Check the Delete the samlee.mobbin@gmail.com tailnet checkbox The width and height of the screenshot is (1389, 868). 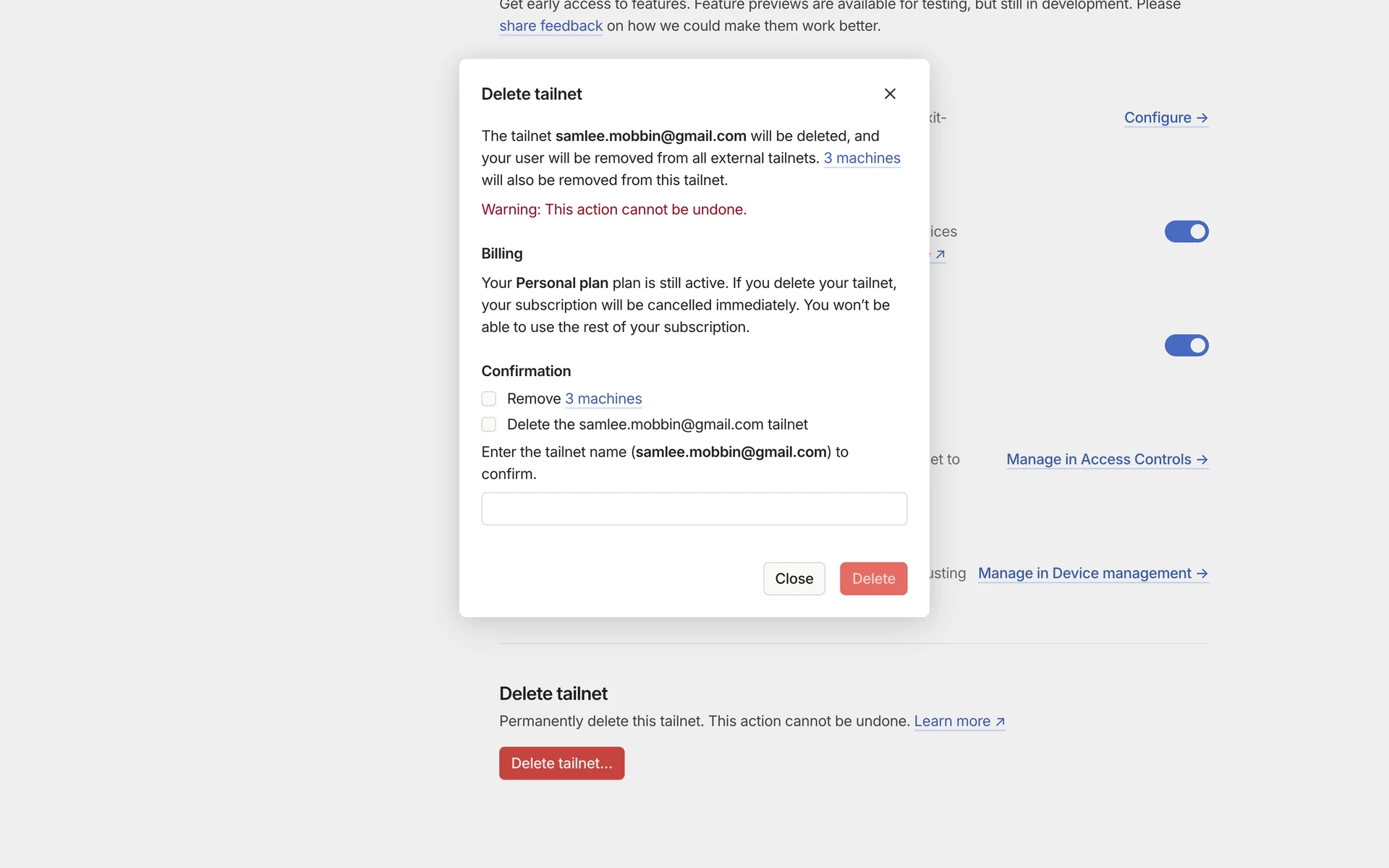tap(489, 425)
